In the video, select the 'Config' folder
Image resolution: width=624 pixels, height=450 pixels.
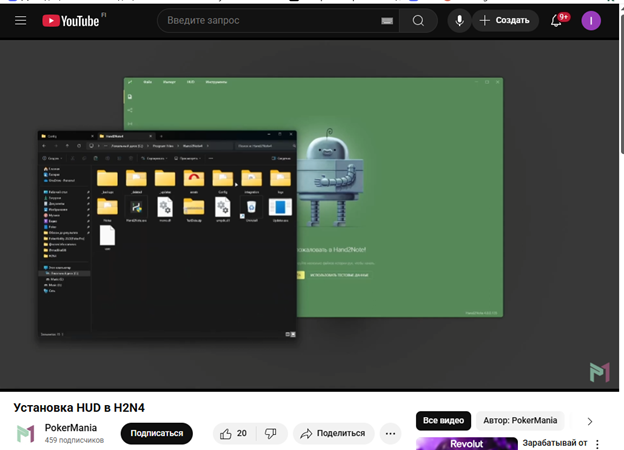pos(222,181)
